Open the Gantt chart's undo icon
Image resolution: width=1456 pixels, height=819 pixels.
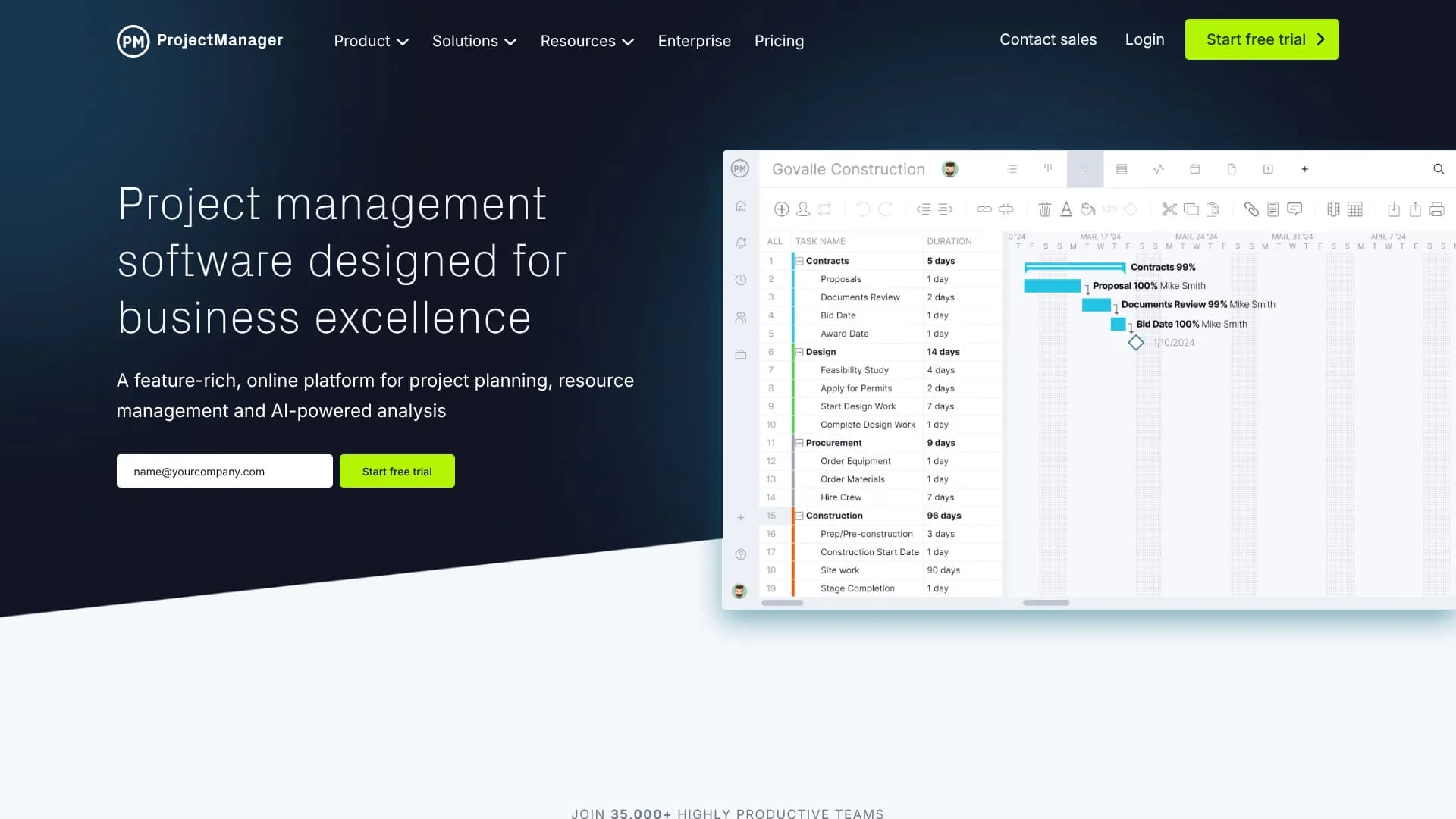tap(863, 209)
